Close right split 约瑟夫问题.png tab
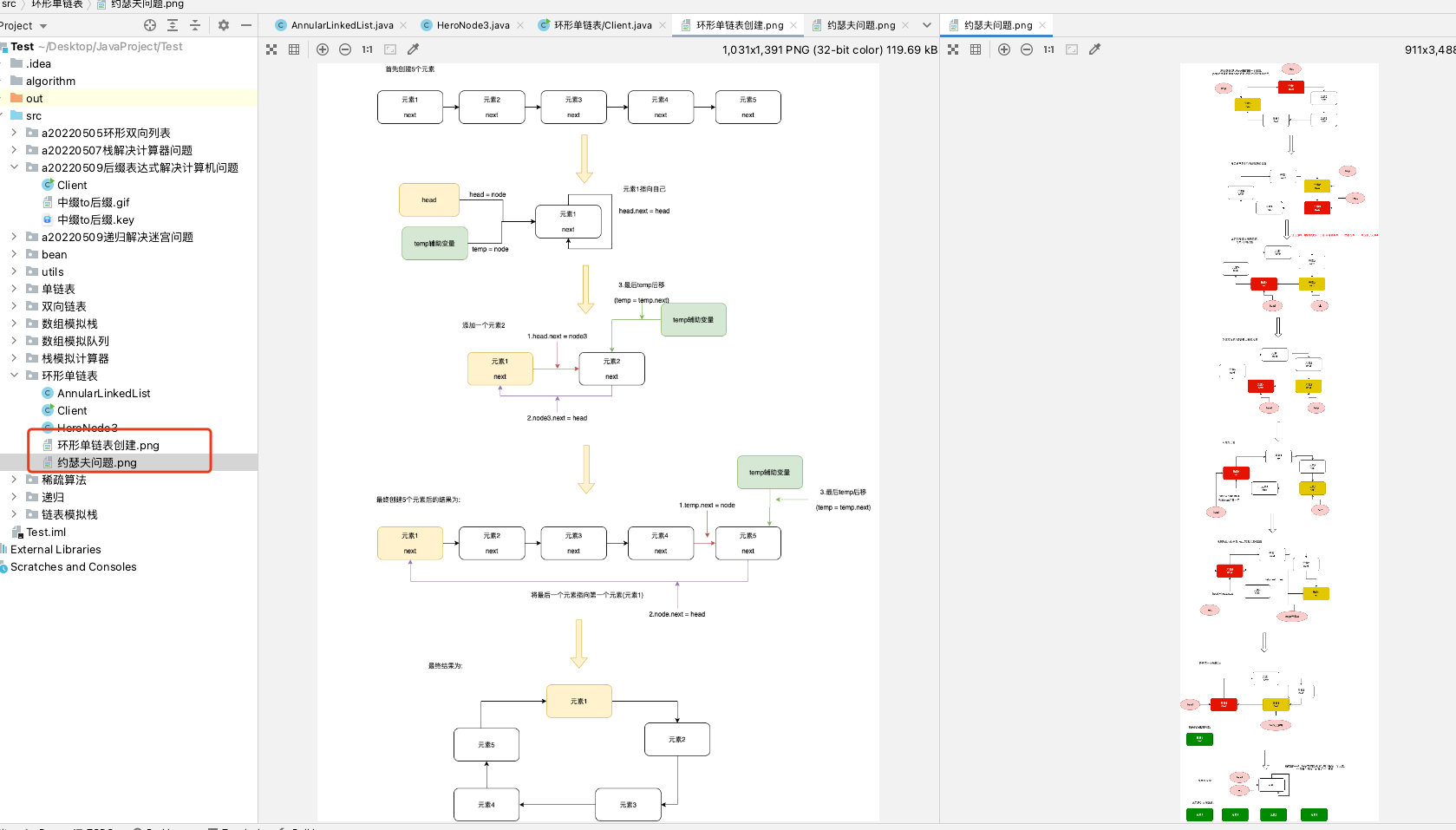Image resolution: width=1456 pixels, height=830 pixels. (x=1042, y=25)
